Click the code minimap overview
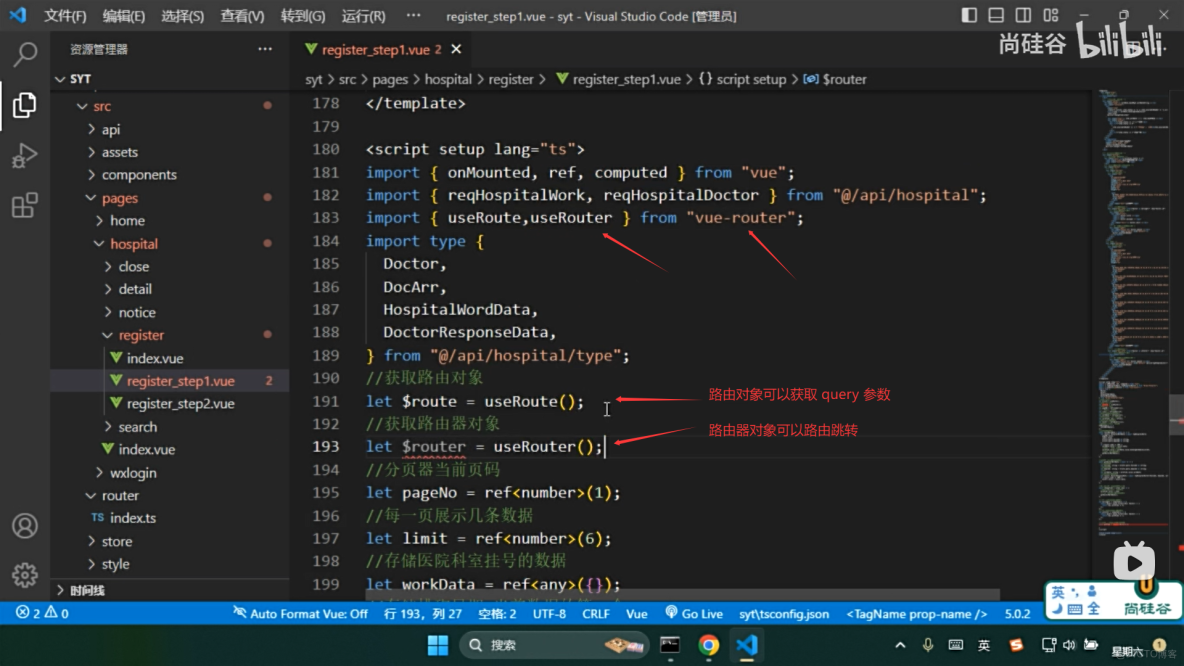 (1135, 250)
